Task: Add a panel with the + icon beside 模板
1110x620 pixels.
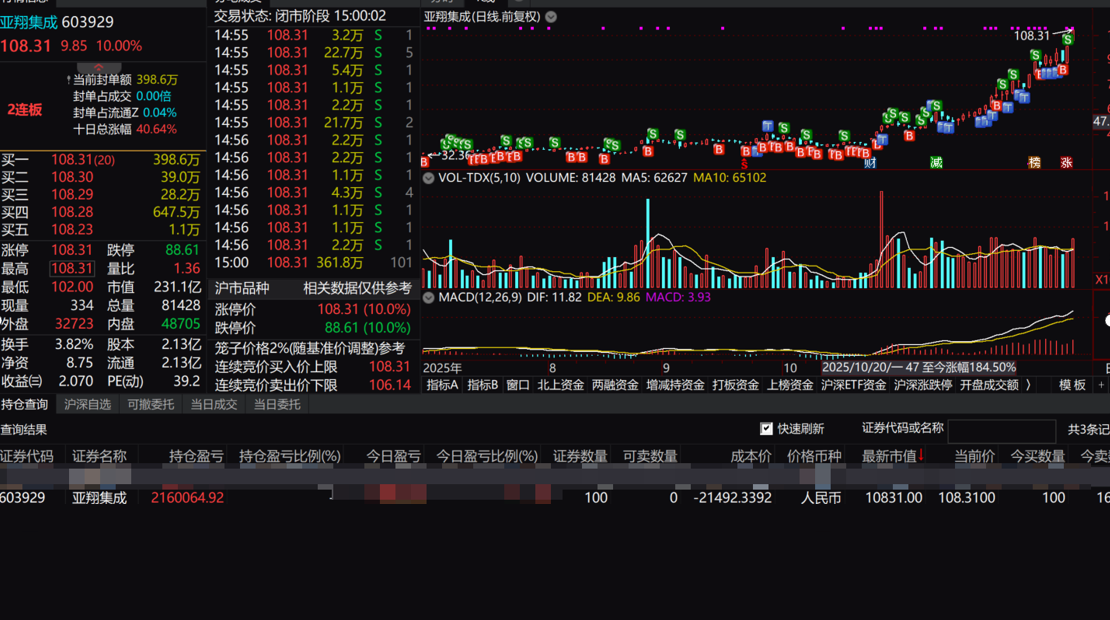Action: click(1101, 385)
